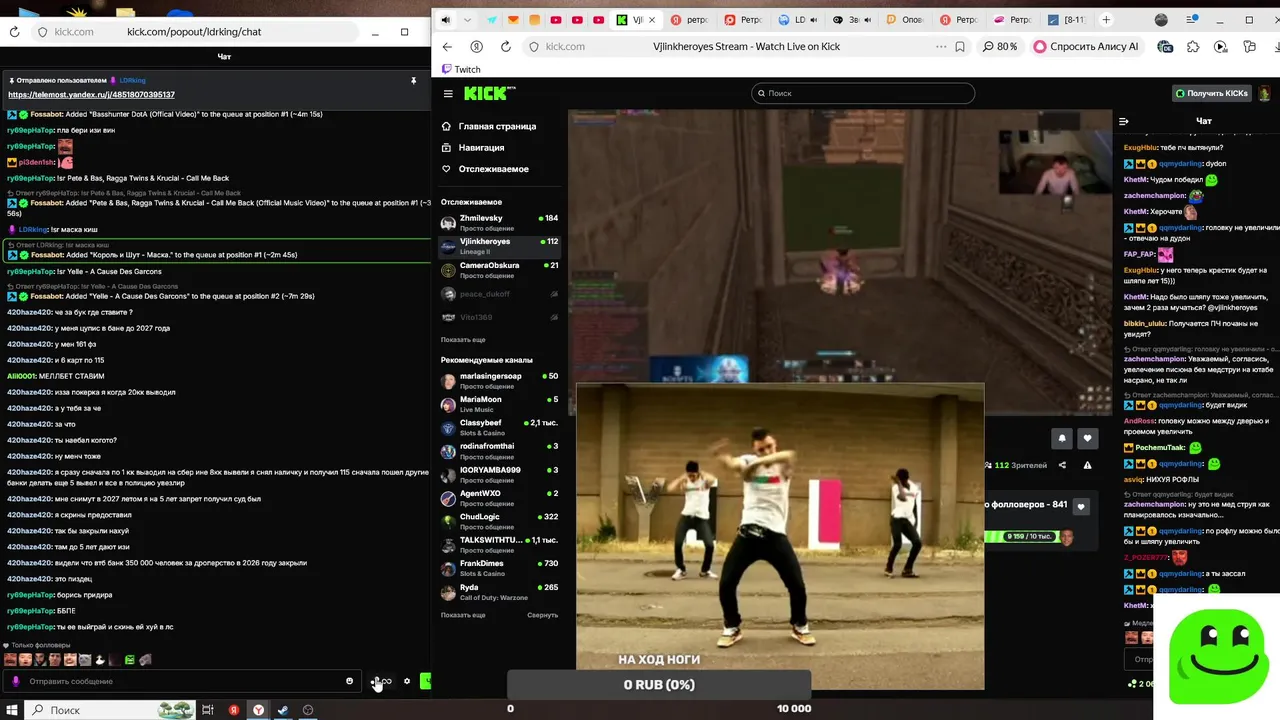The image size is (1280, 720).
Task: Open user avatar menu on Kick header
Action: [x=1264, y=93]
